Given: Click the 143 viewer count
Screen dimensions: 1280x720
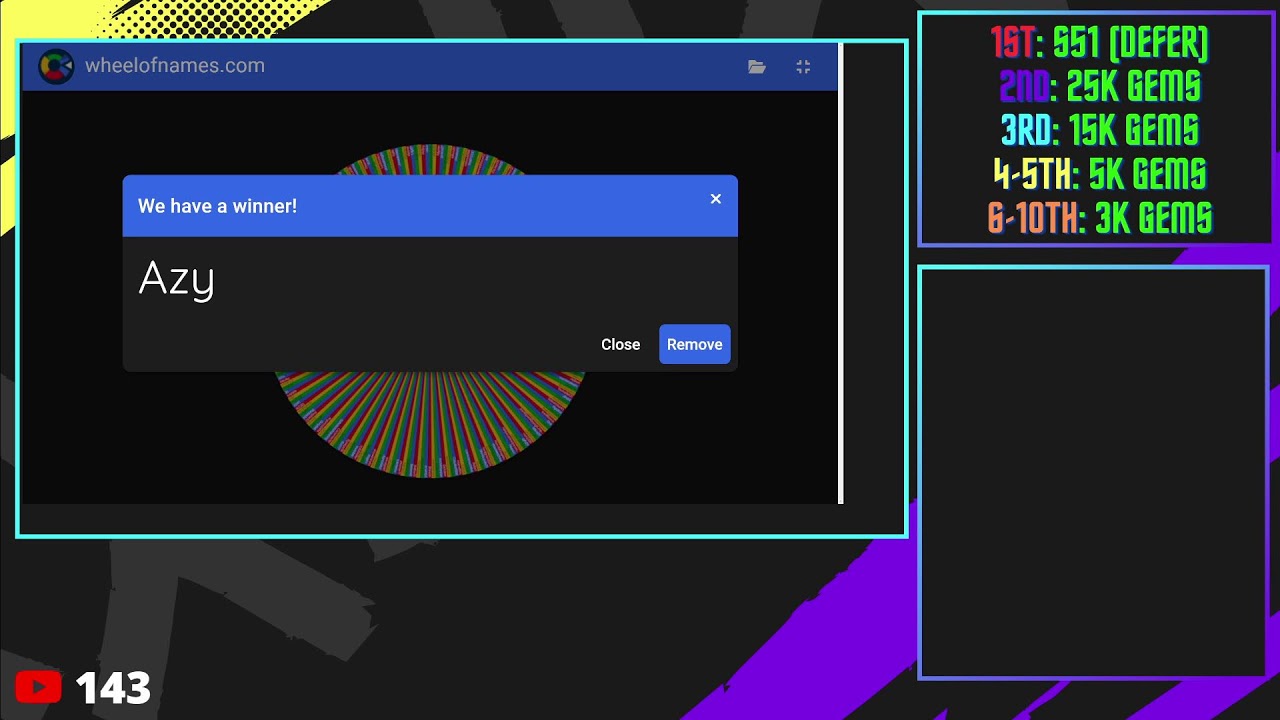Looking at the screenshot, I should click(x=113, y=688).
